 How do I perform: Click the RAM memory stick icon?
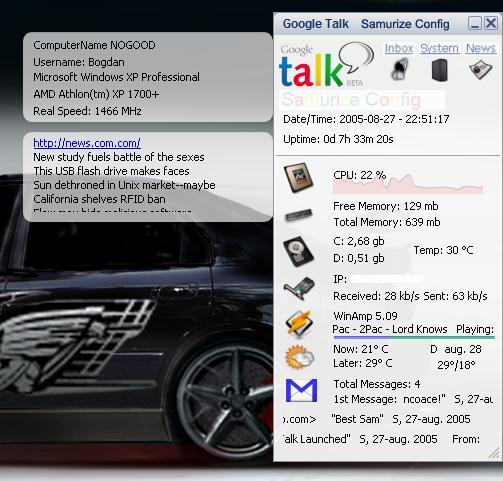coord(299,215)
